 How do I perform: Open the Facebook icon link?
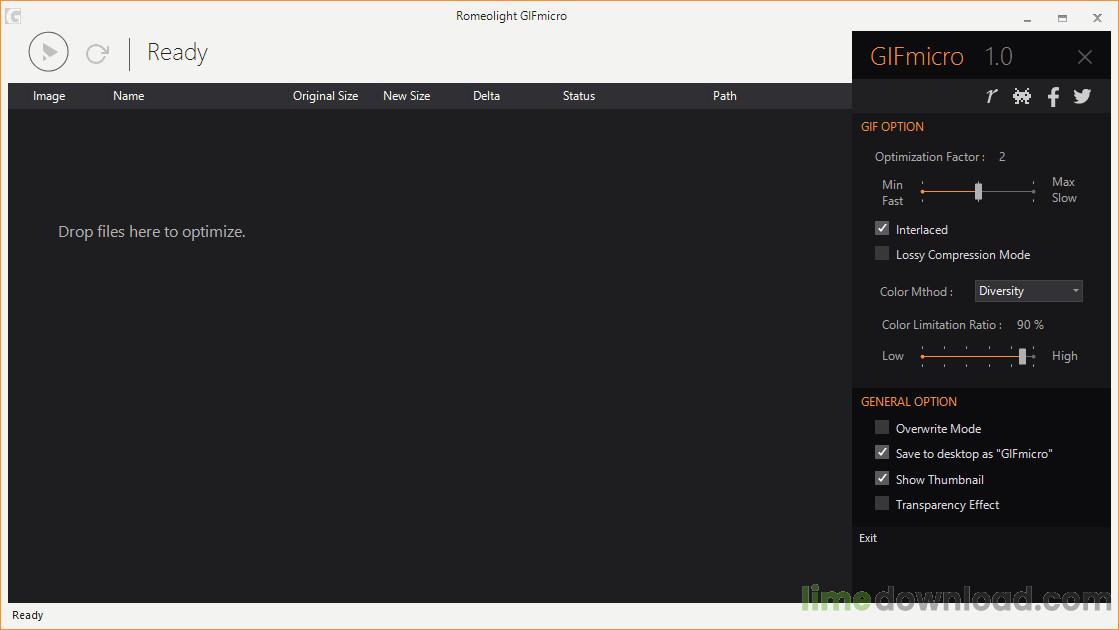(1053, 96)
